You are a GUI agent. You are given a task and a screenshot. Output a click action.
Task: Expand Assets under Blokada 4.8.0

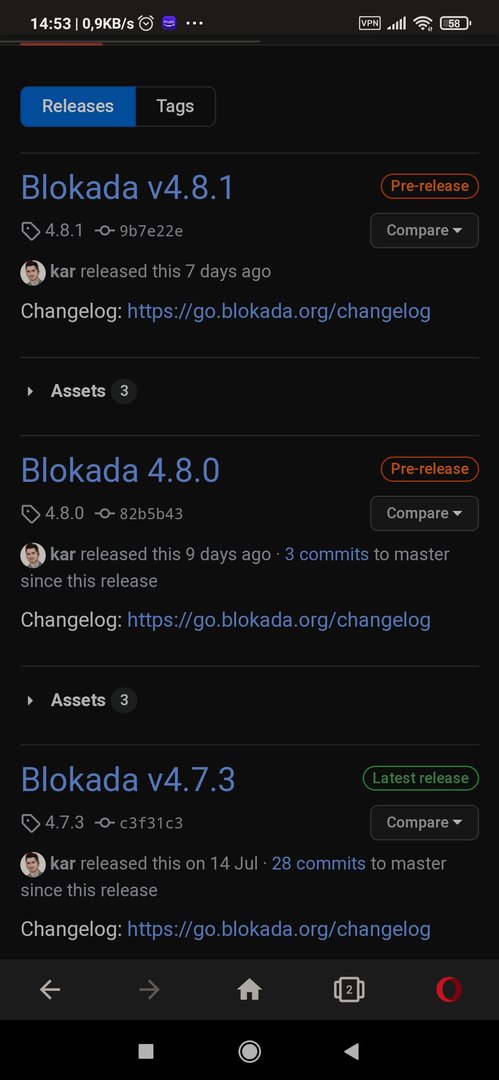point(79,700)
